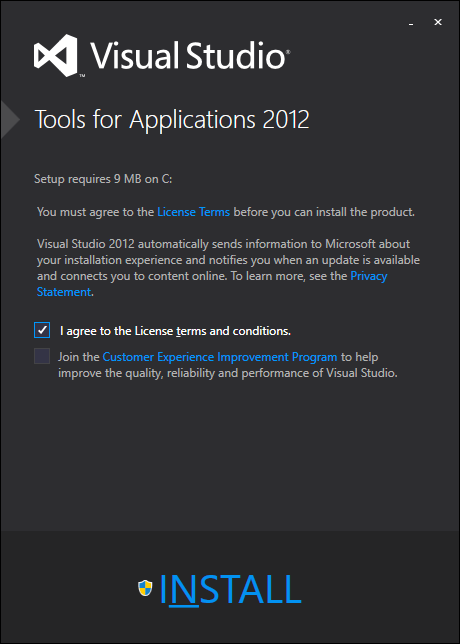Click the gray arrow marker on left edge

click(x=10, y=119)
